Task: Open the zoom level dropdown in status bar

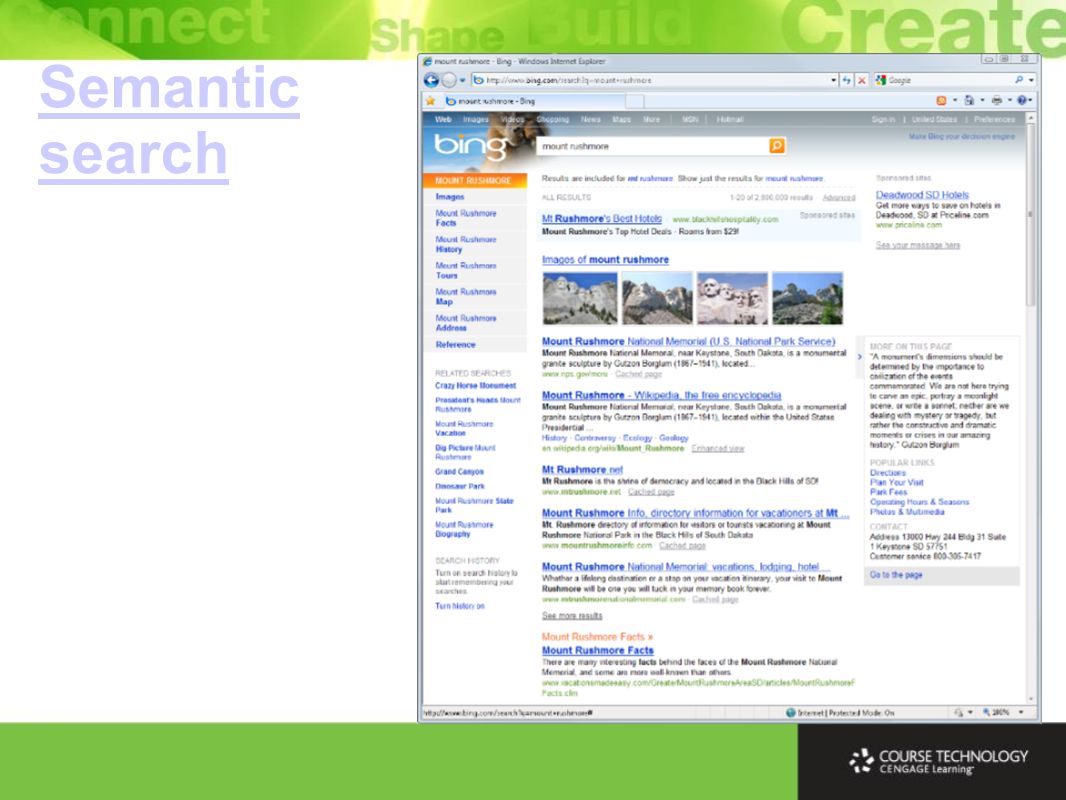Action: [x=1020, y=712]
